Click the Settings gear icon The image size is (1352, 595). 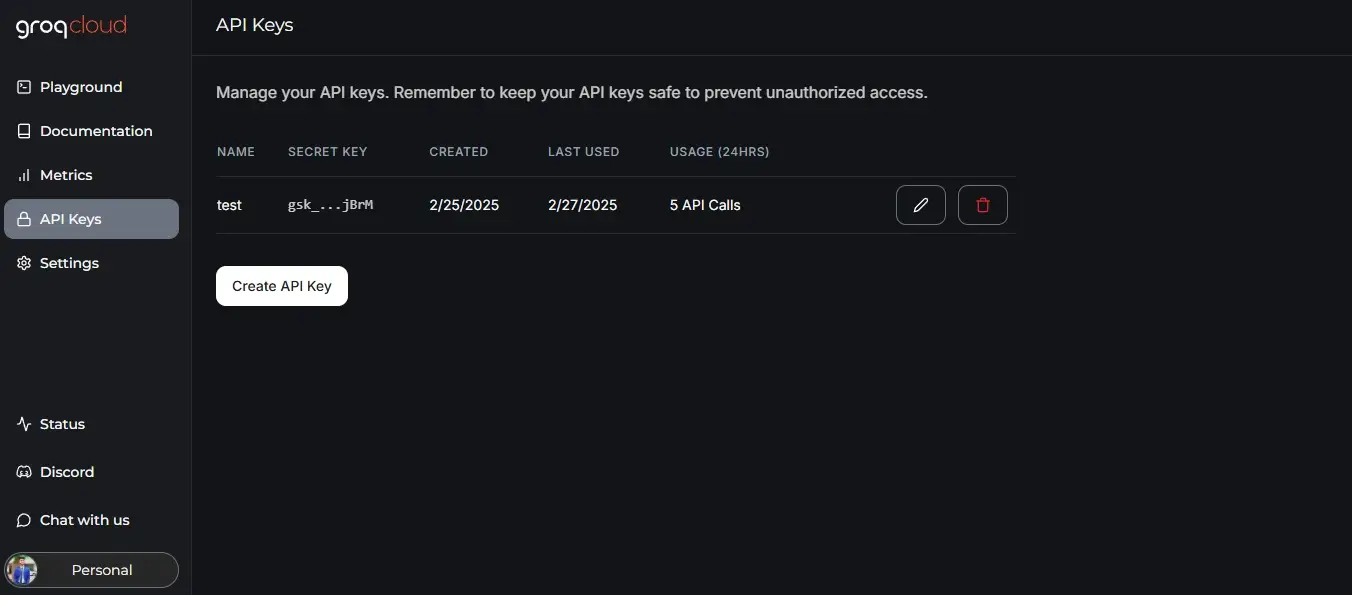[24, 263]
